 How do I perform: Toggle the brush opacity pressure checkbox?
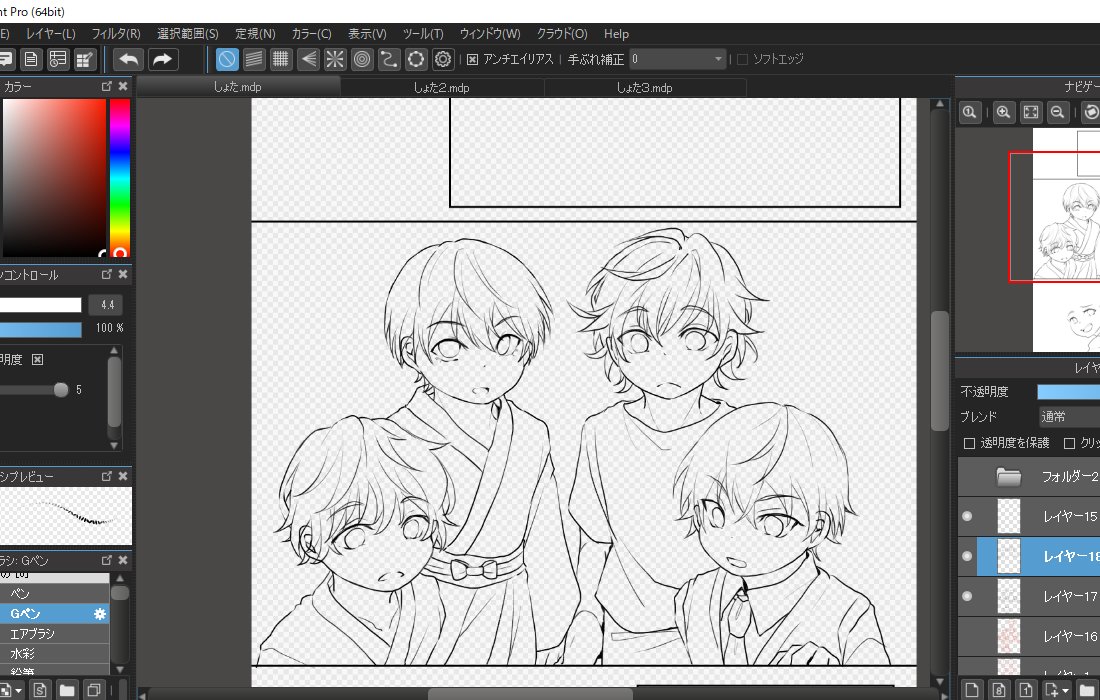point(37,359)
